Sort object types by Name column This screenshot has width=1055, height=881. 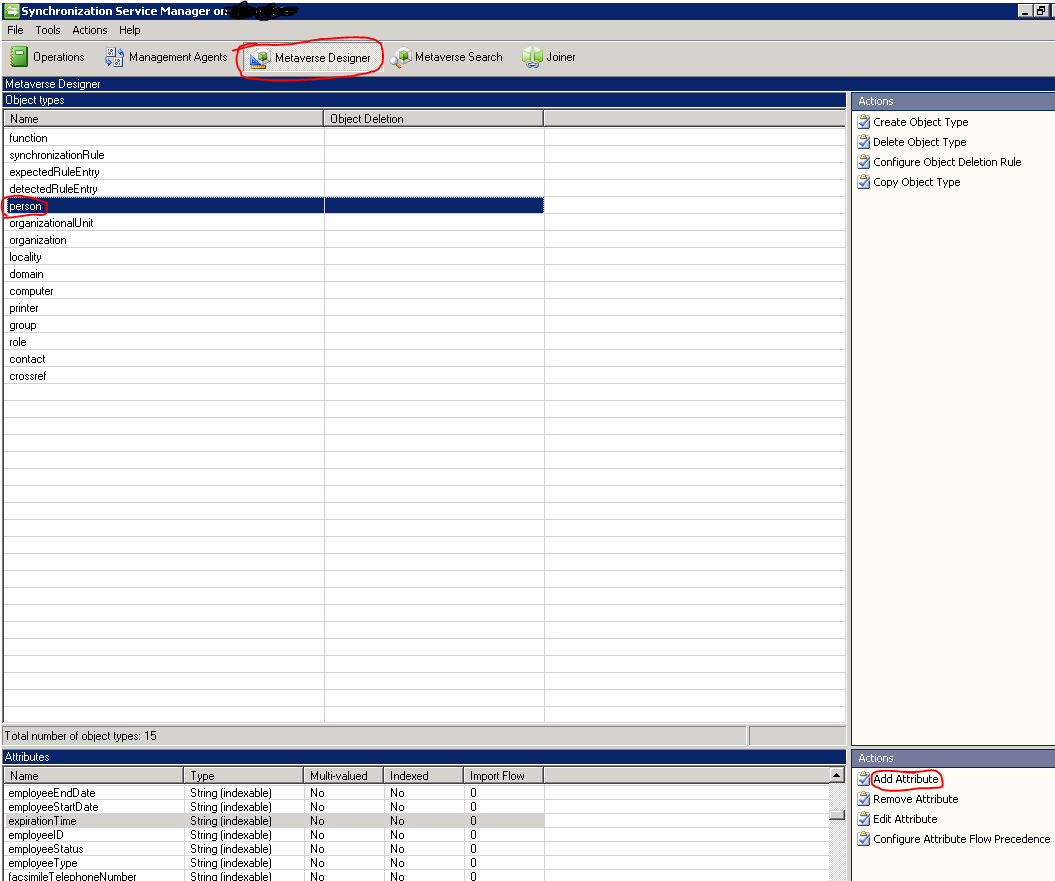163,118
